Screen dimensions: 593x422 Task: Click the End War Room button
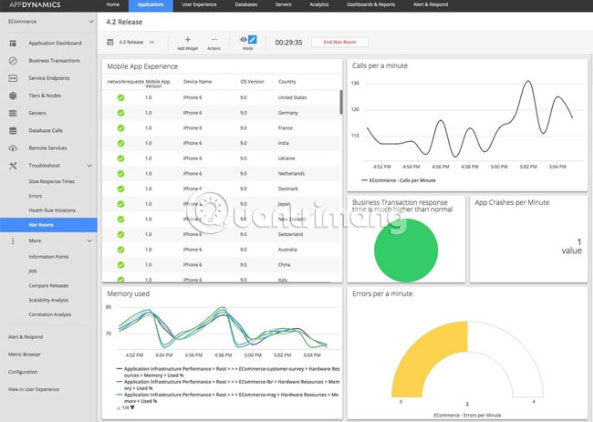click(x=340, y=42)
